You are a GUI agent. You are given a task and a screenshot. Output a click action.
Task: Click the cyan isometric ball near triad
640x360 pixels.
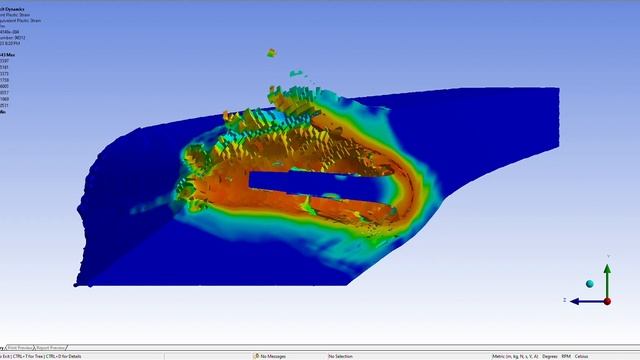[x=589, y=284]
